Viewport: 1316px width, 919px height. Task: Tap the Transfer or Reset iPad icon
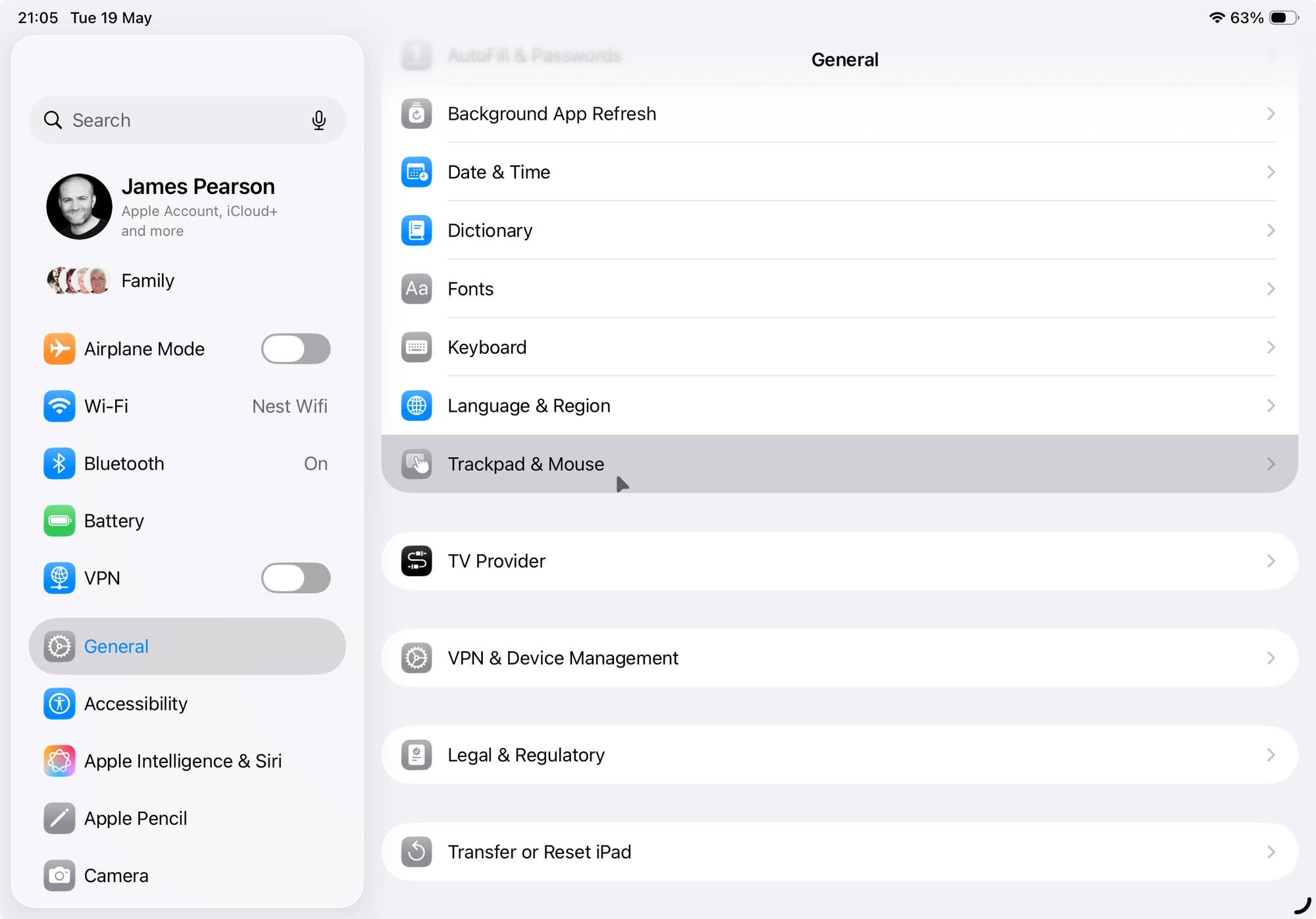tap(417, 852)
